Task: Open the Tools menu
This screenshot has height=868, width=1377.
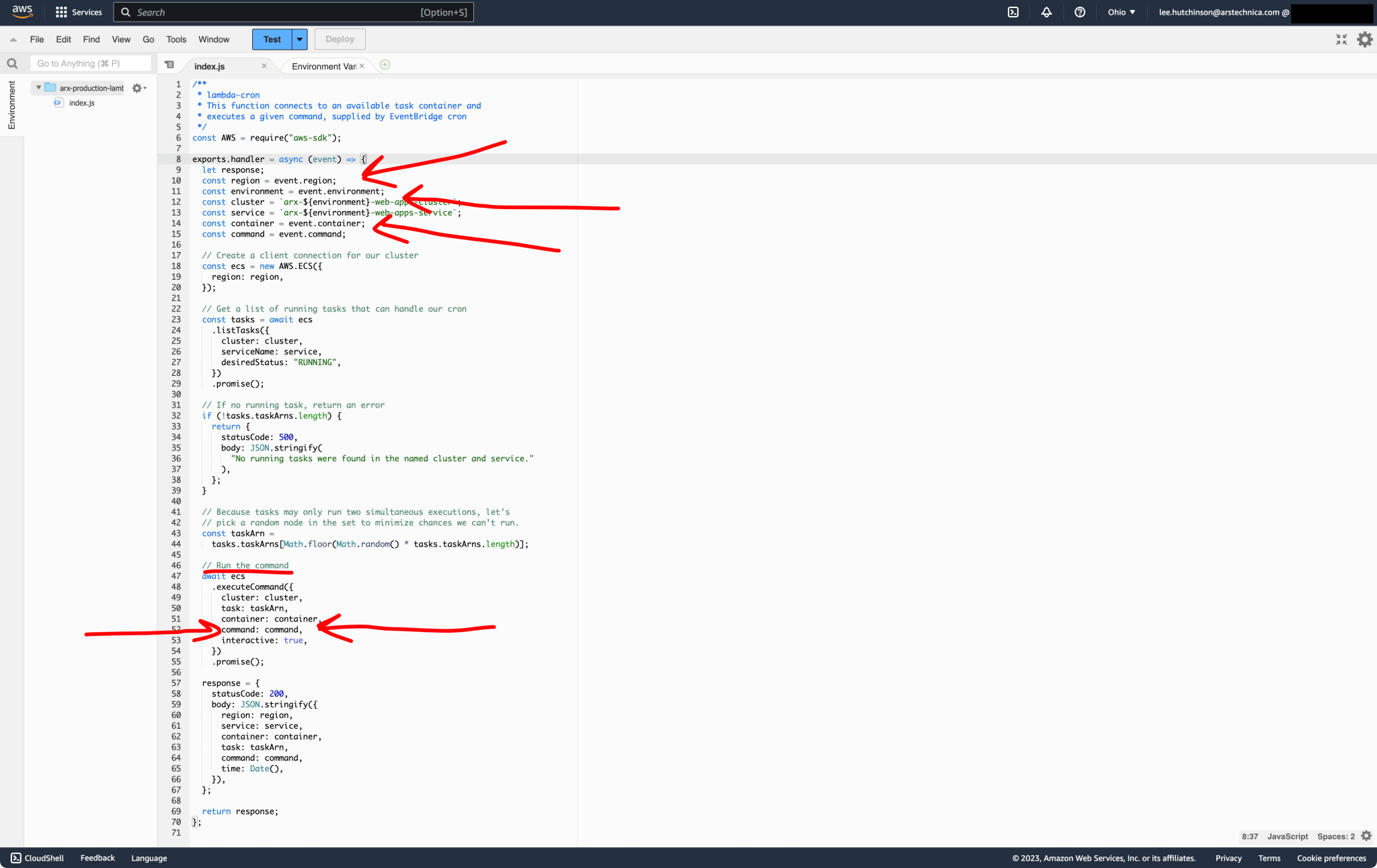Action: pos(176,39)
